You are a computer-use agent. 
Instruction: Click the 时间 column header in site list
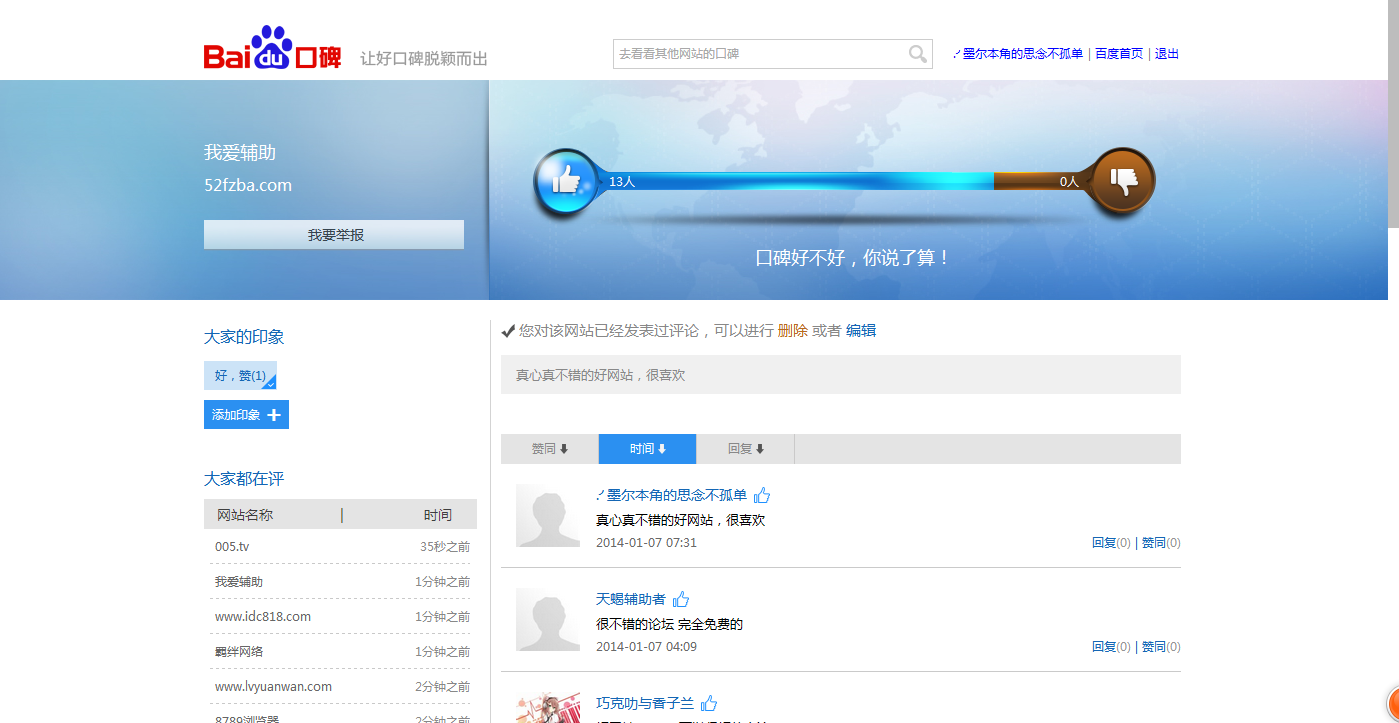[437, 515]
